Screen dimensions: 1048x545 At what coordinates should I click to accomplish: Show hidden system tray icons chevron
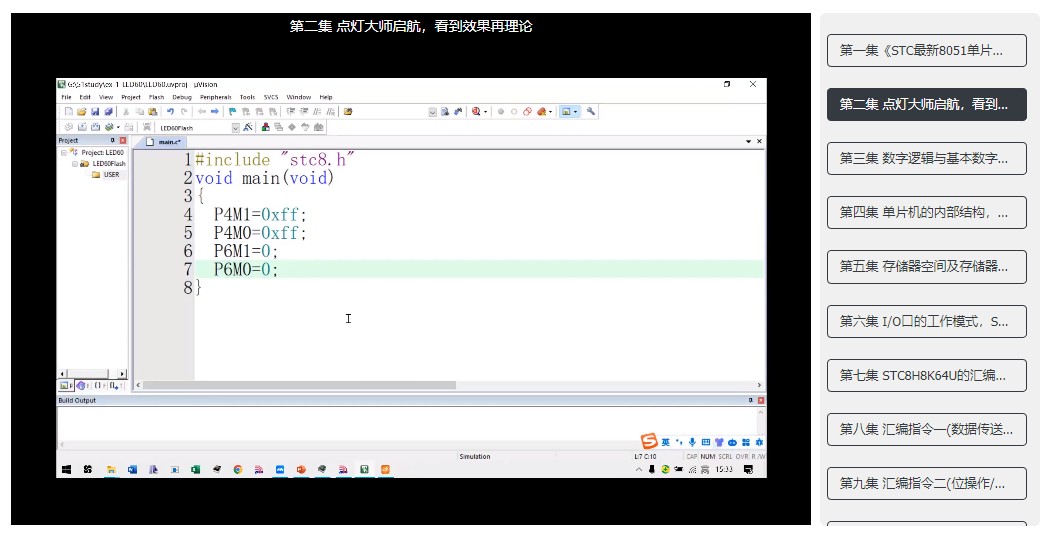coord(638,469)
